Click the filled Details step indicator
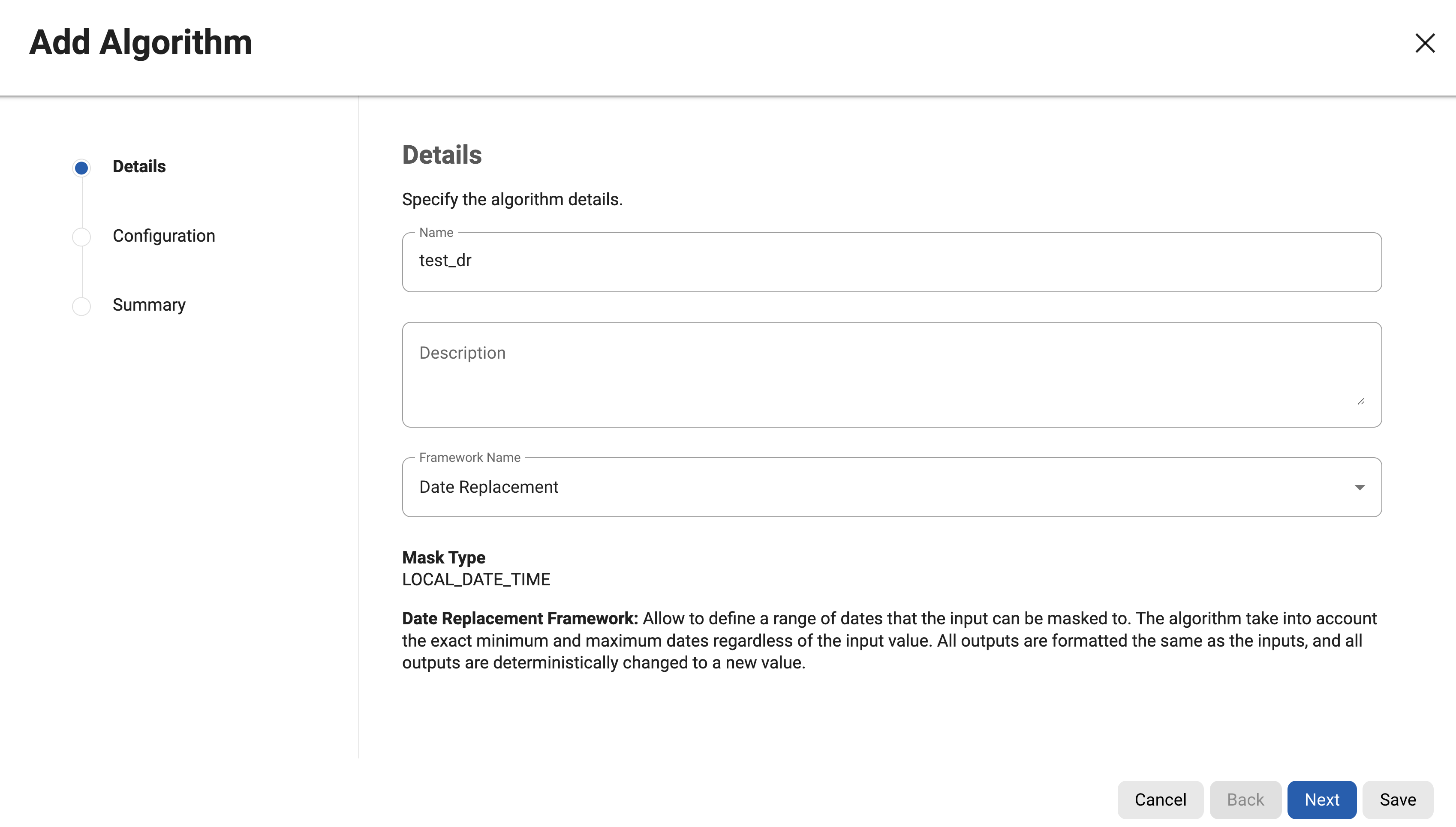Screen dimensions: 1456x827 point(81,168)
